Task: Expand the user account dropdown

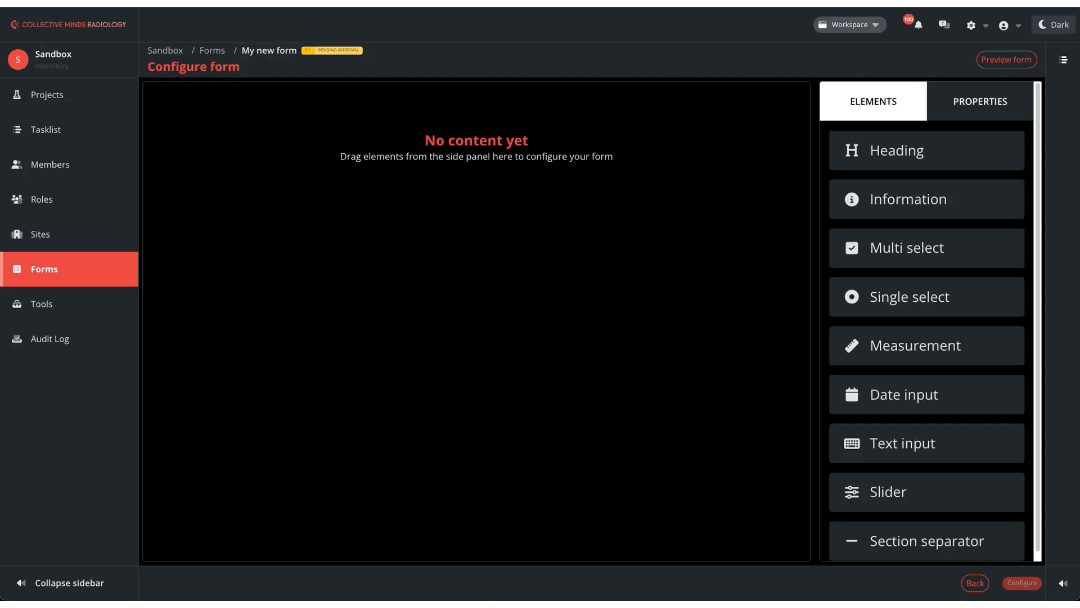Action: [x=1008, y=25]
